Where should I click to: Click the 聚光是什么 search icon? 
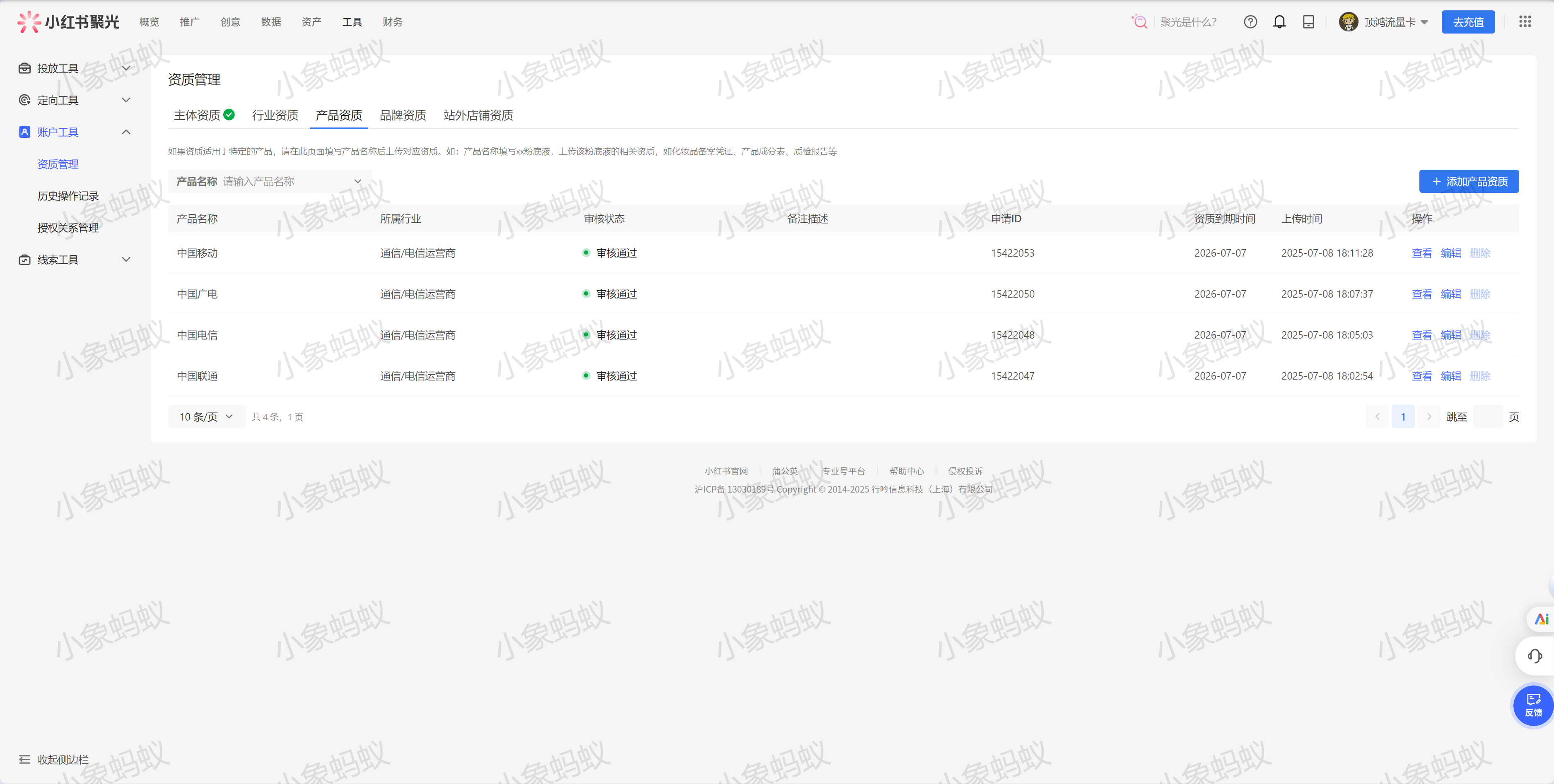(x=1139, y=22)
